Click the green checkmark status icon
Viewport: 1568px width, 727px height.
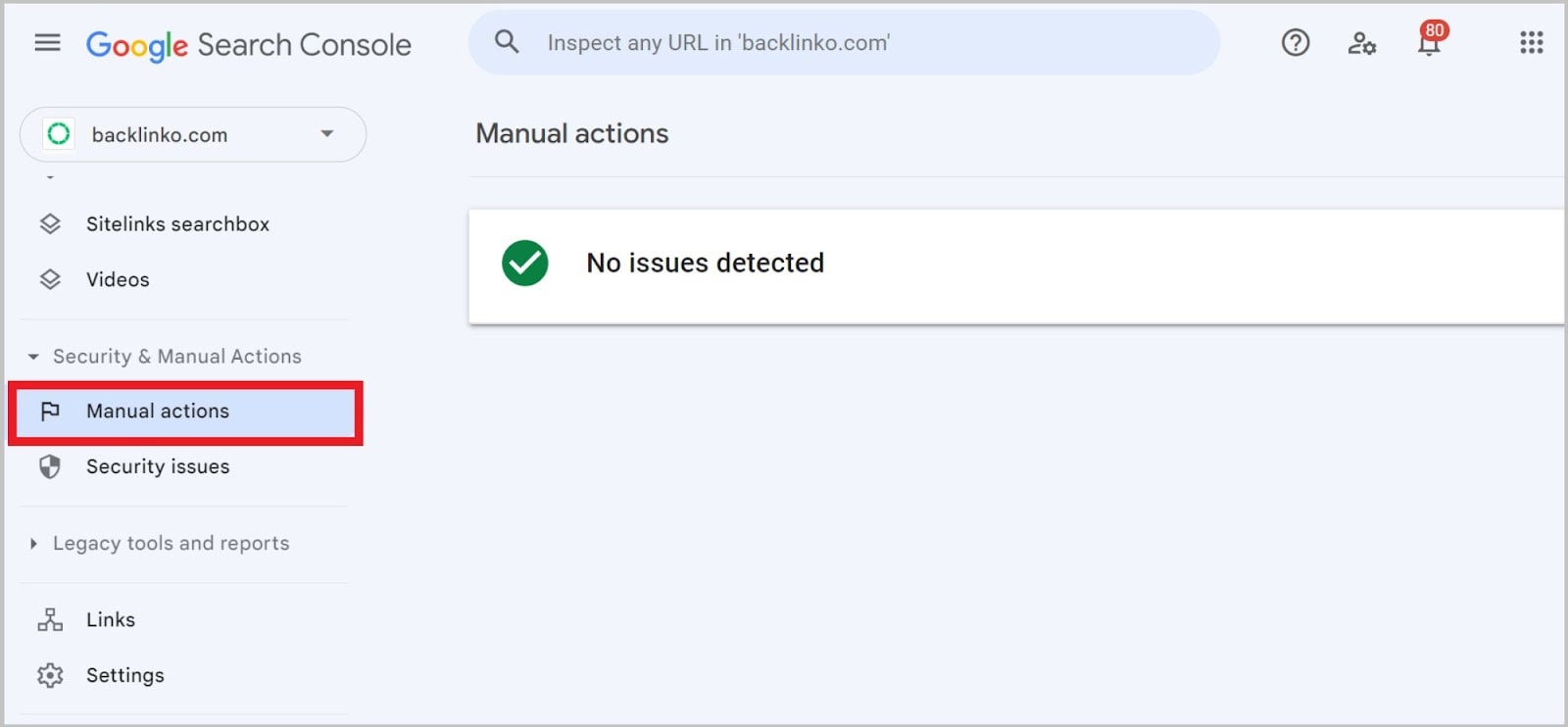click(525, 263)
